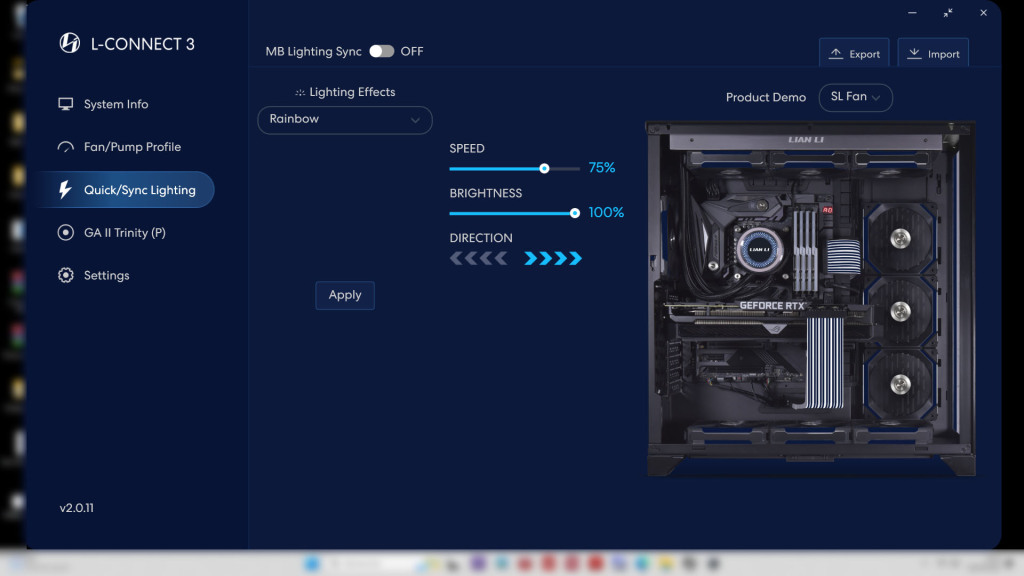Viewport: 1024px width, 576px height.
Task: Toggle the MB Lighting Sync switch
Action: (x=381, y=51)
